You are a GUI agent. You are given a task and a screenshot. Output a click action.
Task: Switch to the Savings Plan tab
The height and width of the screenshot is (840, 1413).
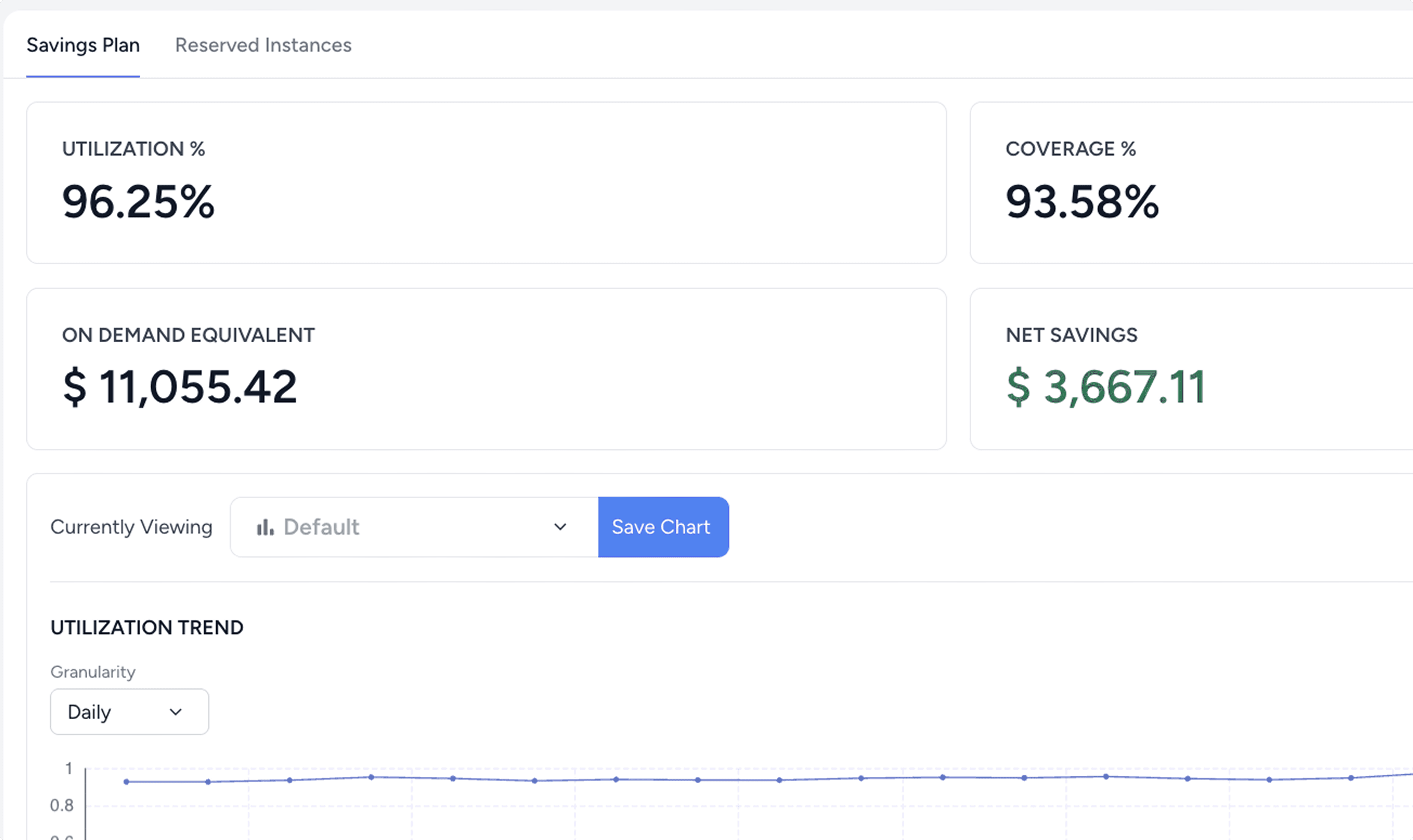tap(83, 45)
